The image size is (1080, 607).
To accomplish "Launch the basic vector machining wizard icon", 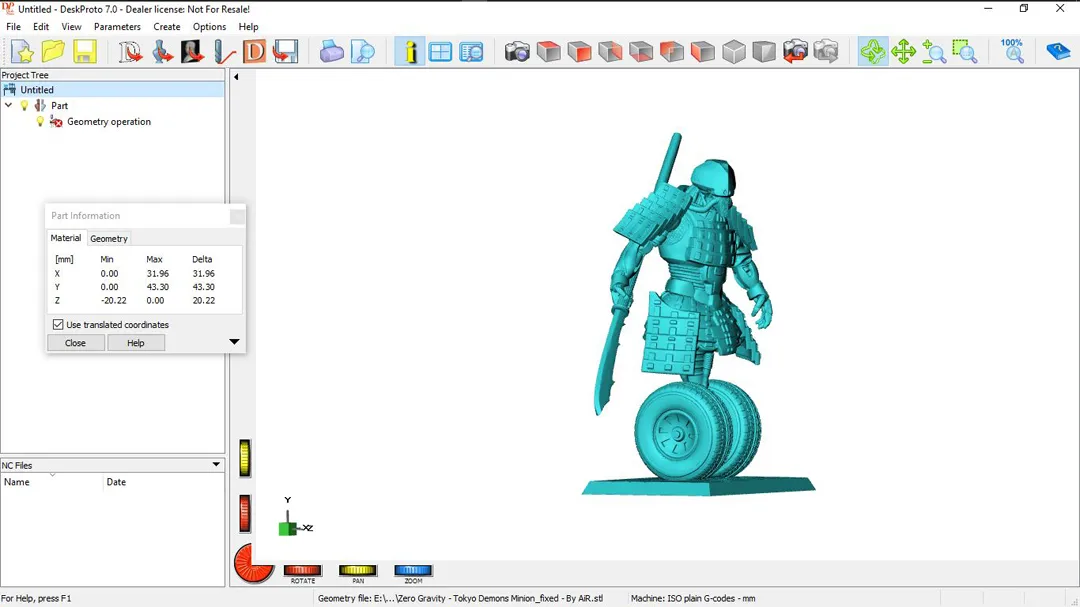I will click(129, 52).
